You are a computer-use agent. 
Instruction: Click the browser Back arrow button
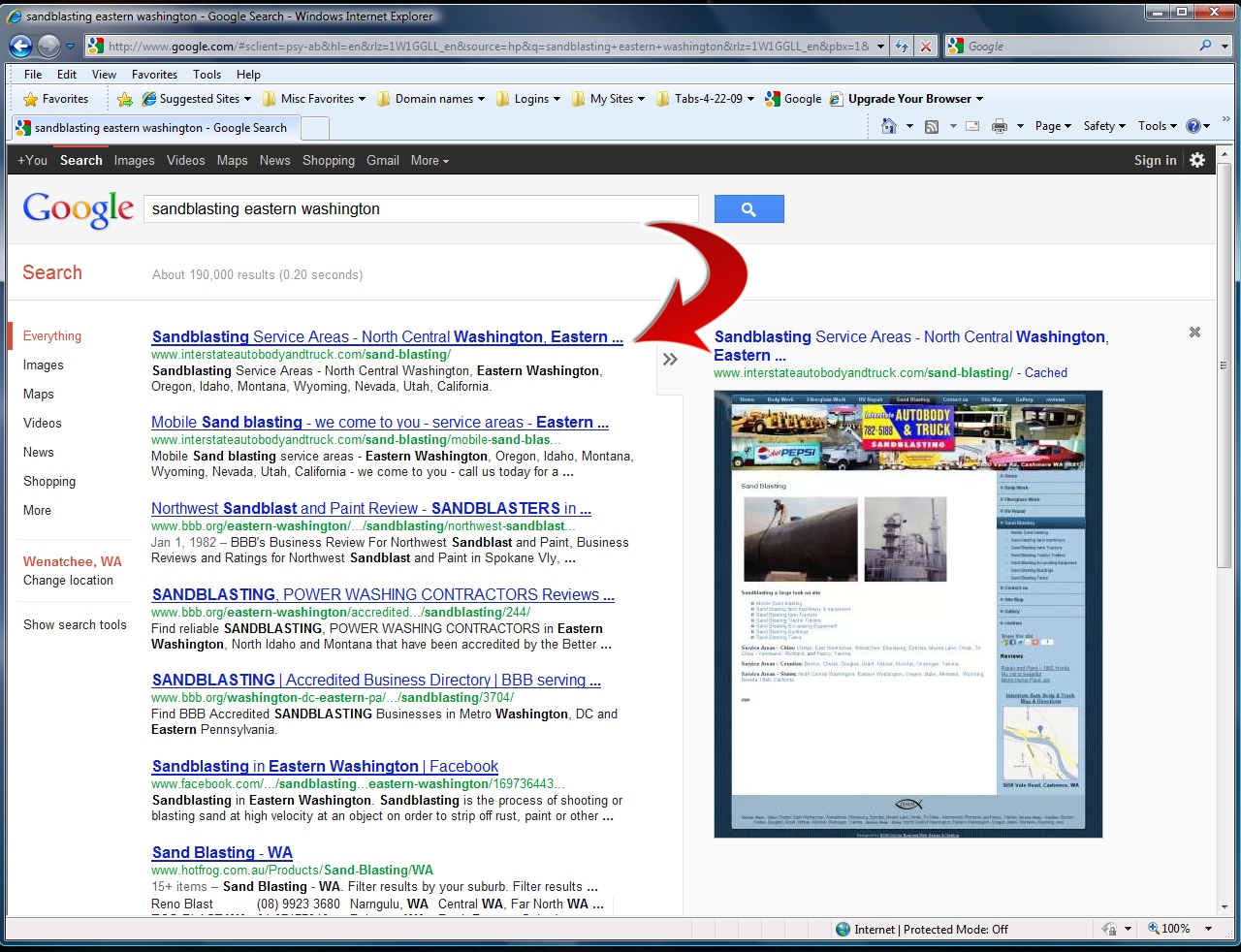click(x=20, y=46)
